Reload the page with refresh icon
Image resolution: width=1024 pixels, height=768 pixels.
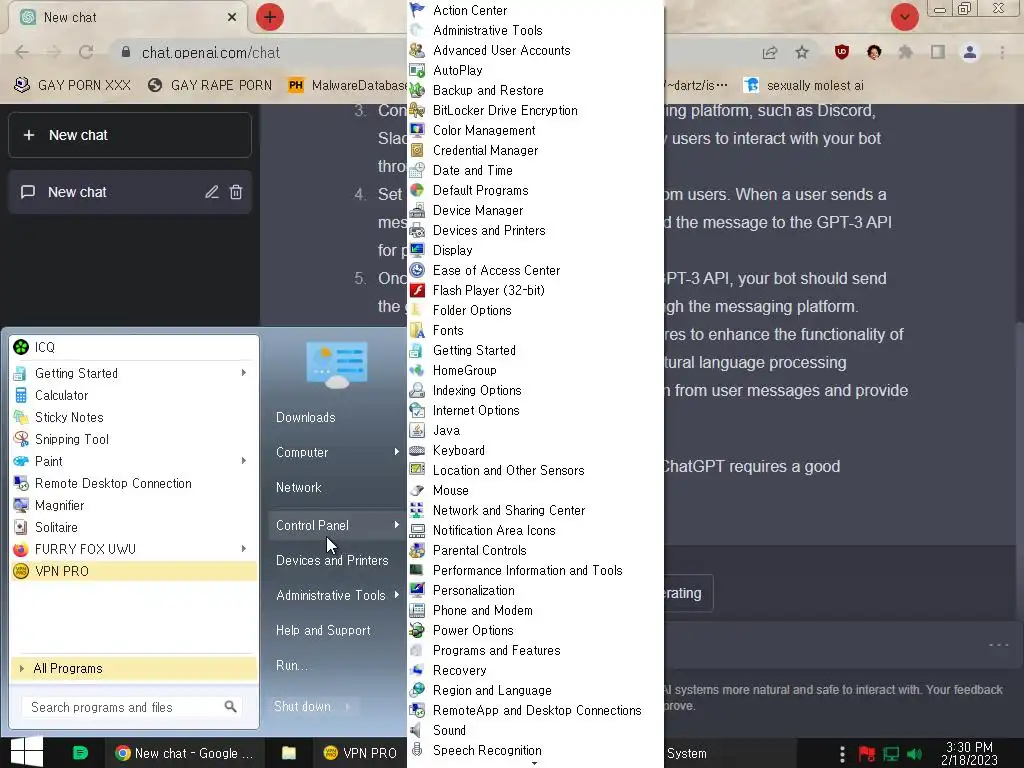click(x=86, y=52)
